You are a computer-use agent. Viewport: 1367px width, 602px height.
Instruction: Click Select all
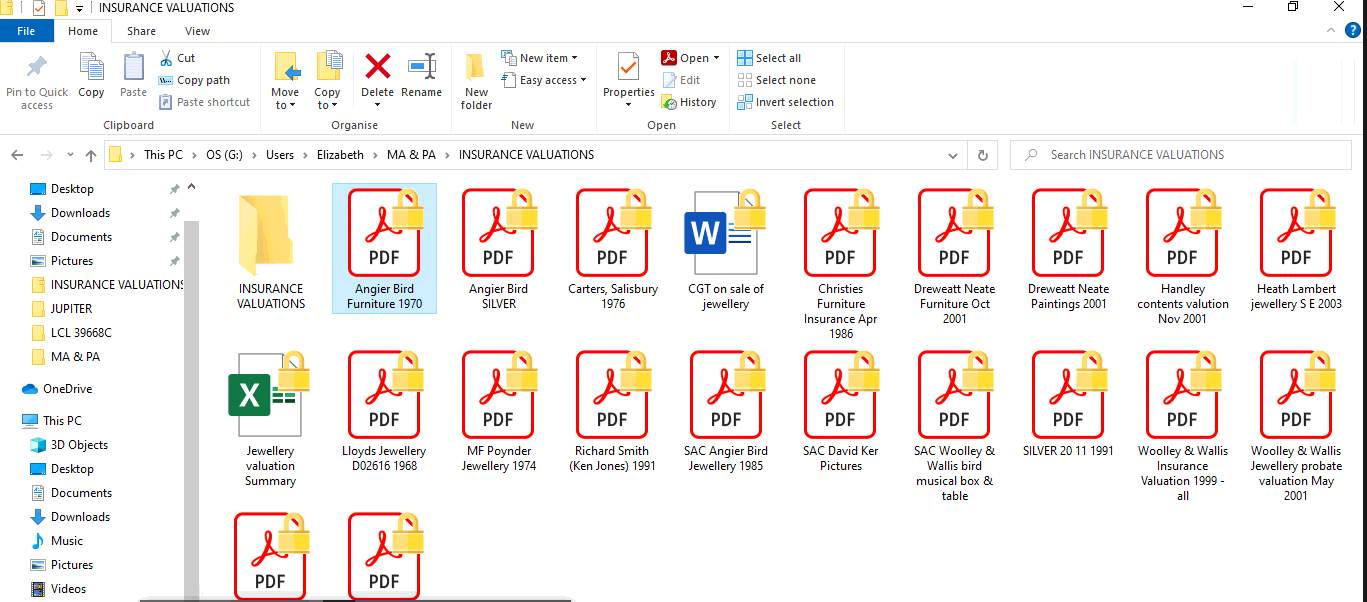[x=769, y=58]
